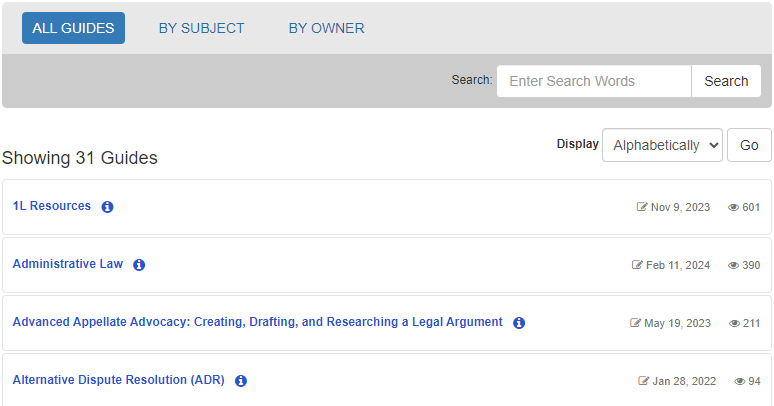Click the Go button
Image resolution: width=774 pixels, height=406 pixels.
(749, 145)
